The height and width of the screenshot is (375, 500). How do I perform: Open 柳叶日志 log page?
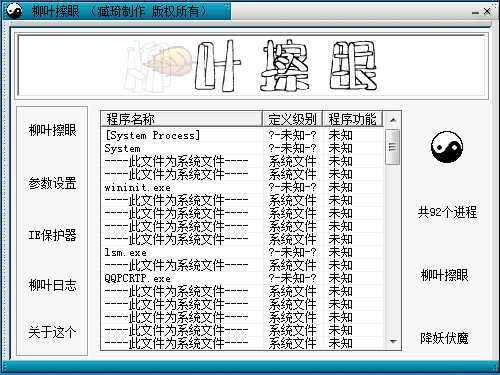coord(52,285)
